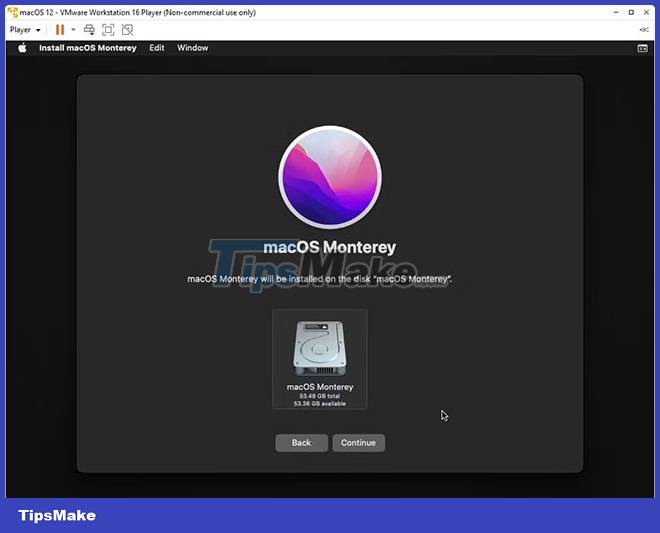This screenshot has width=660, height=533.
Task: Click the macOS Monterey logo image
Action: pos(330,177)
